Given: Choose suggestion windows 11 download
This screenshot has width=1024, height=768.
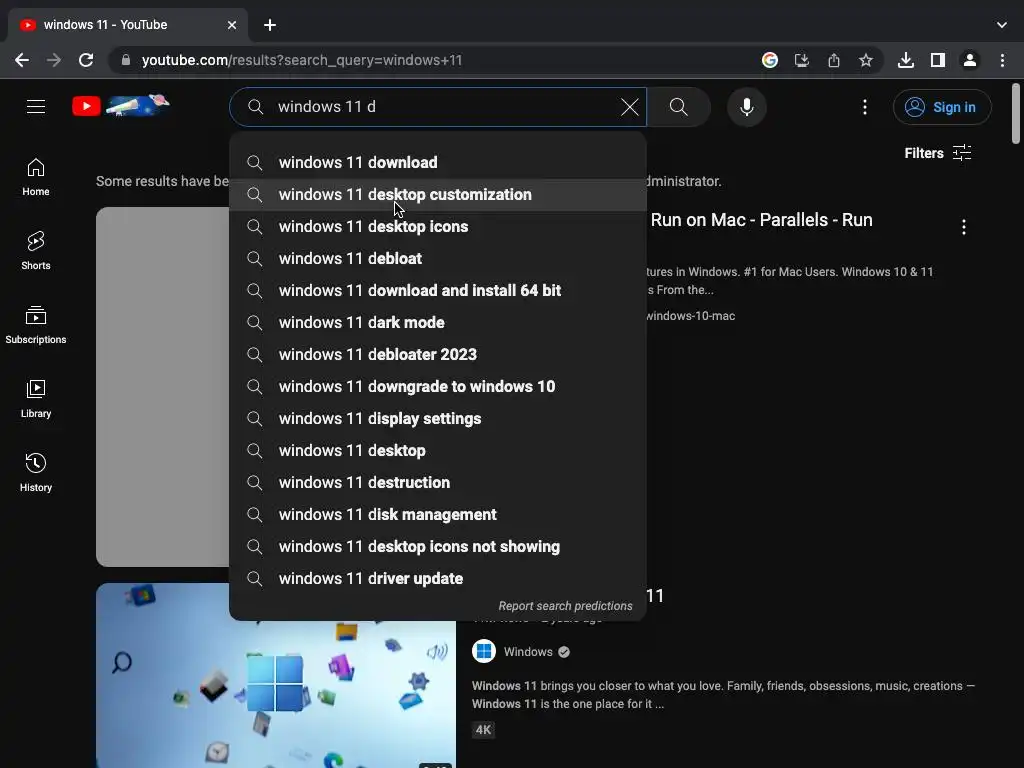Looking at the screenshot, I should [438, 163].
